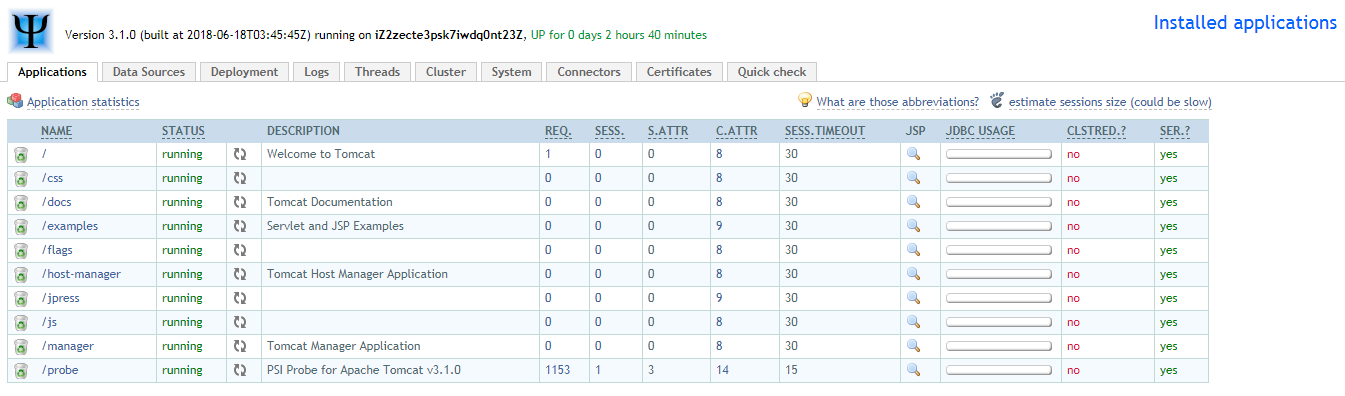Sort table by STATUS column header
The image size is (1345, 396).
(183, 131)
